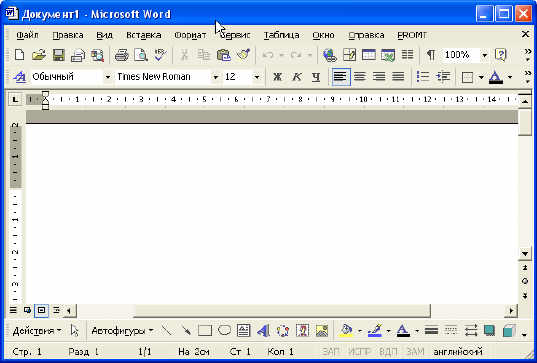Open the Автофигуры menu
Image resolution: width=537 pixels, height=363 pixels.
pos(122,331)
